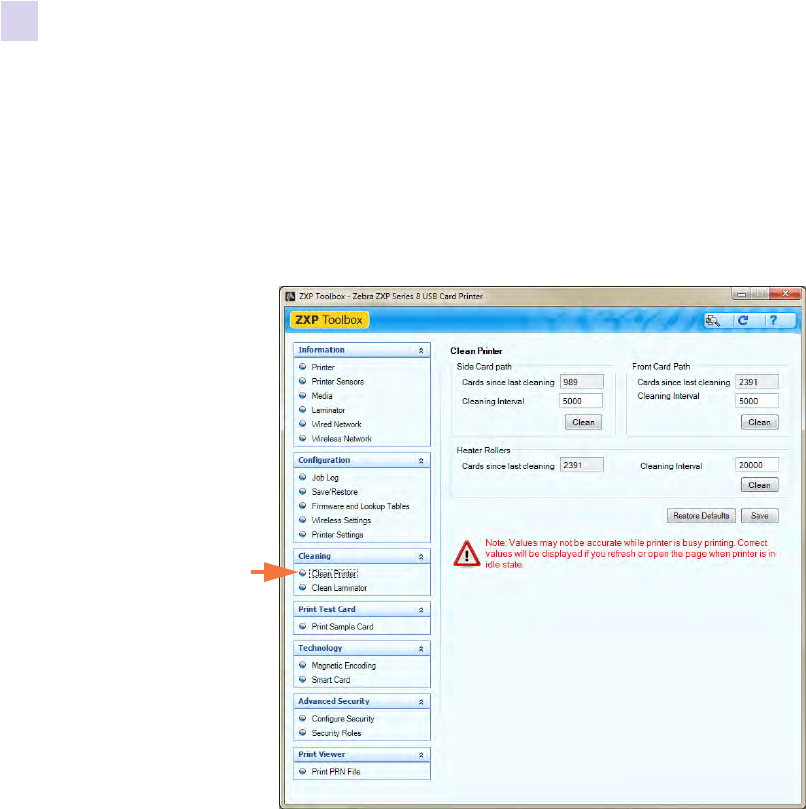
Task: Collapse the Advanced Security section chevron
Action: point(421,702)
